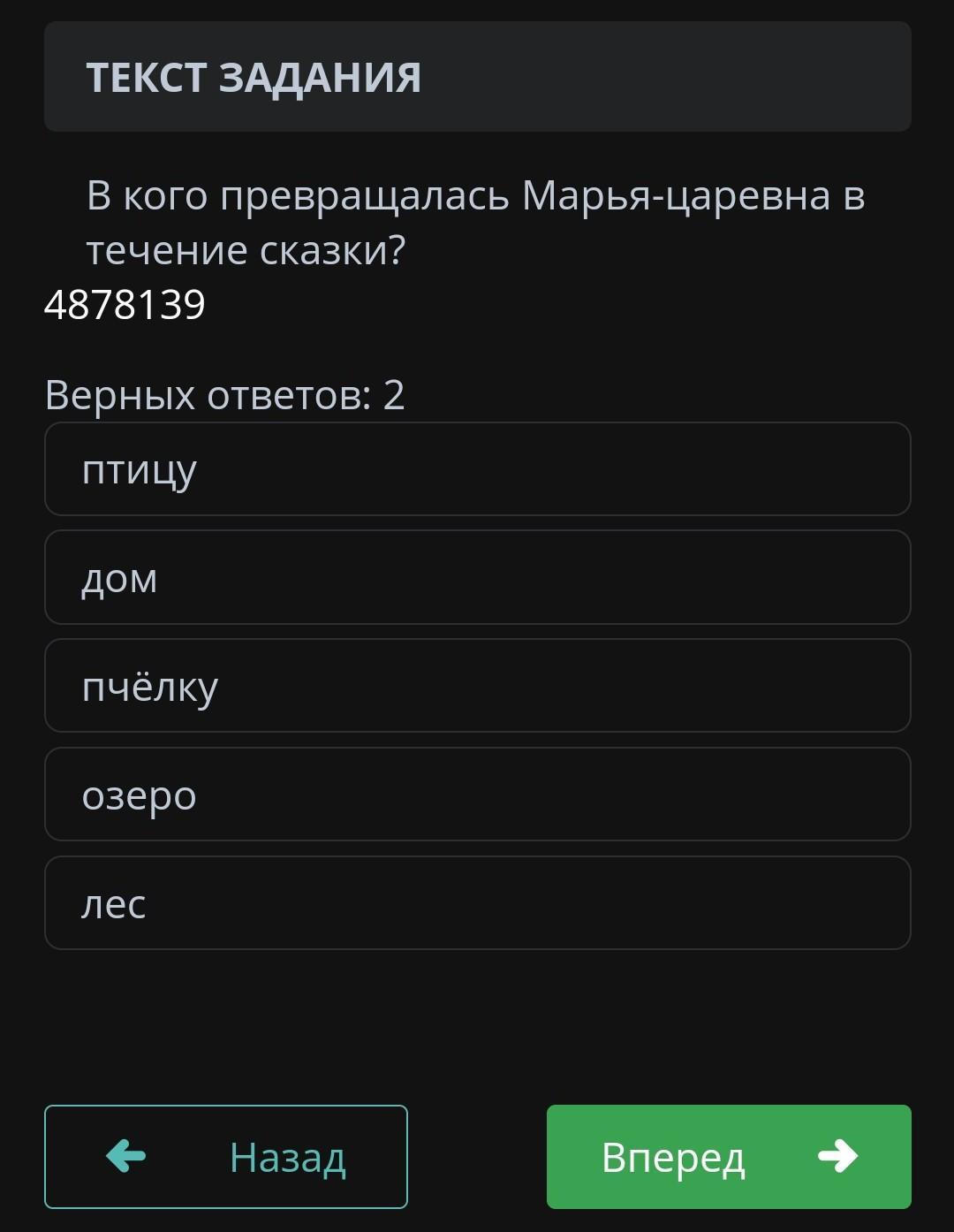Choose the answer option дом
Screen dimensions: 954x1232
point(477,578)
